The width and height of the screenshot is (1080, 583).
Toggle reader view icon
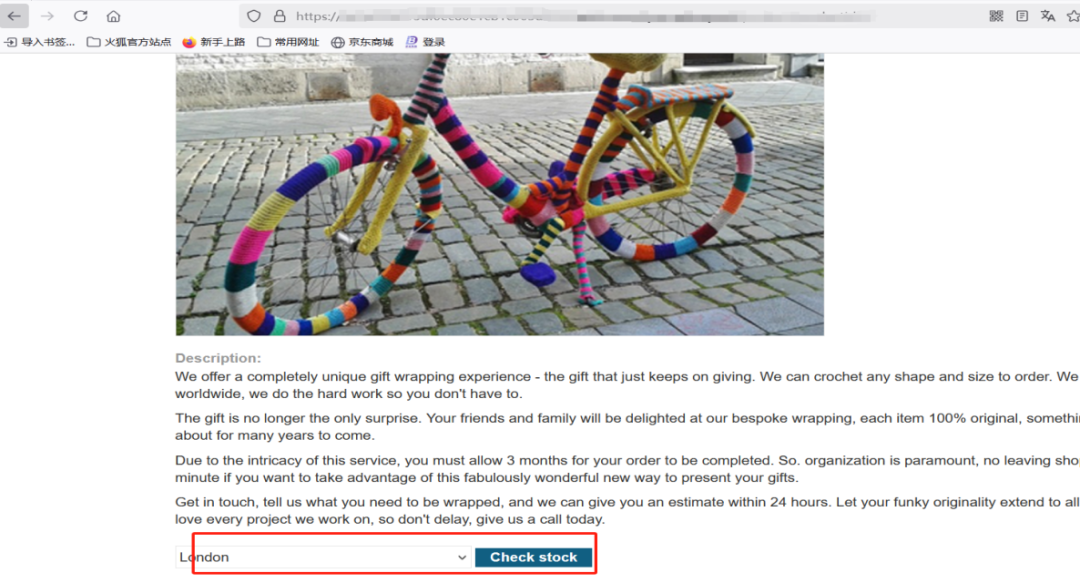[x=1022, y=16]
